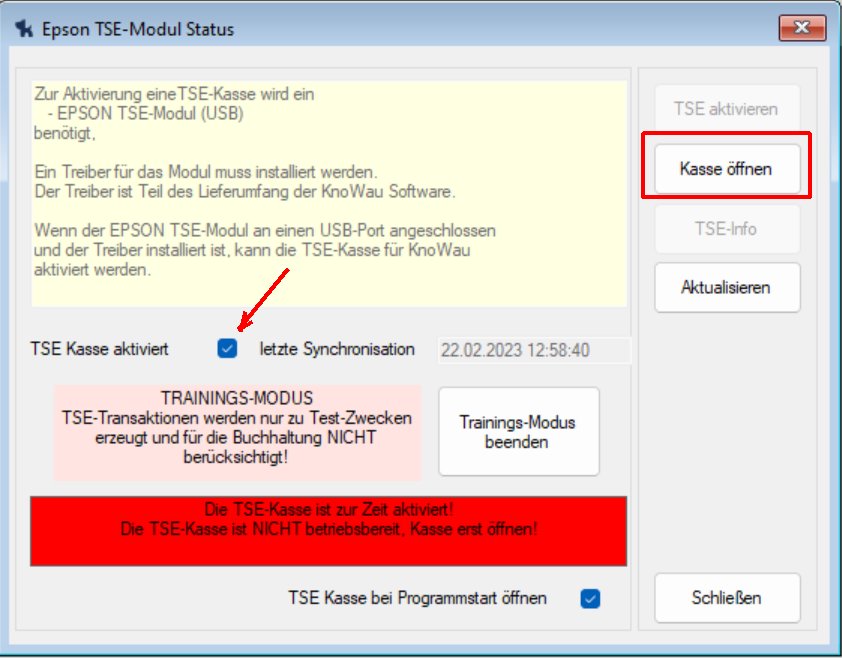The image size is (842, 658).
Task: Click the red TSE-Kasse status banner
Action: tap(328, 530)
